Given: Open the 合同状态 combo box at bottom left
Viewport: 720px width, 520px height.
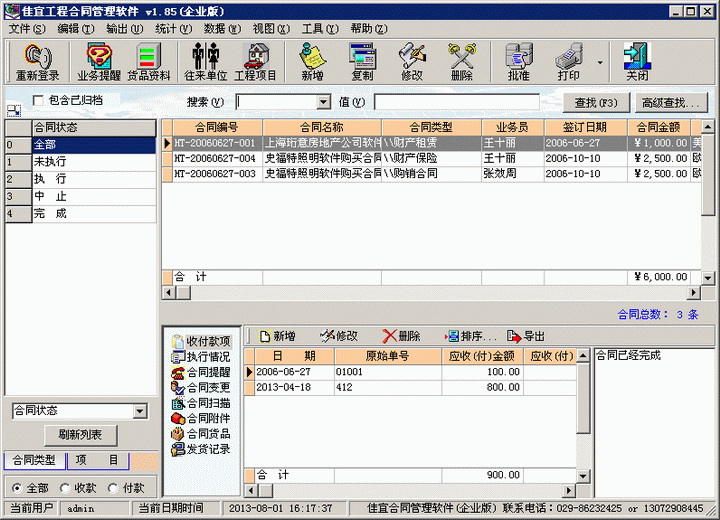Looking at the screenshot, I should click(139, 411).
